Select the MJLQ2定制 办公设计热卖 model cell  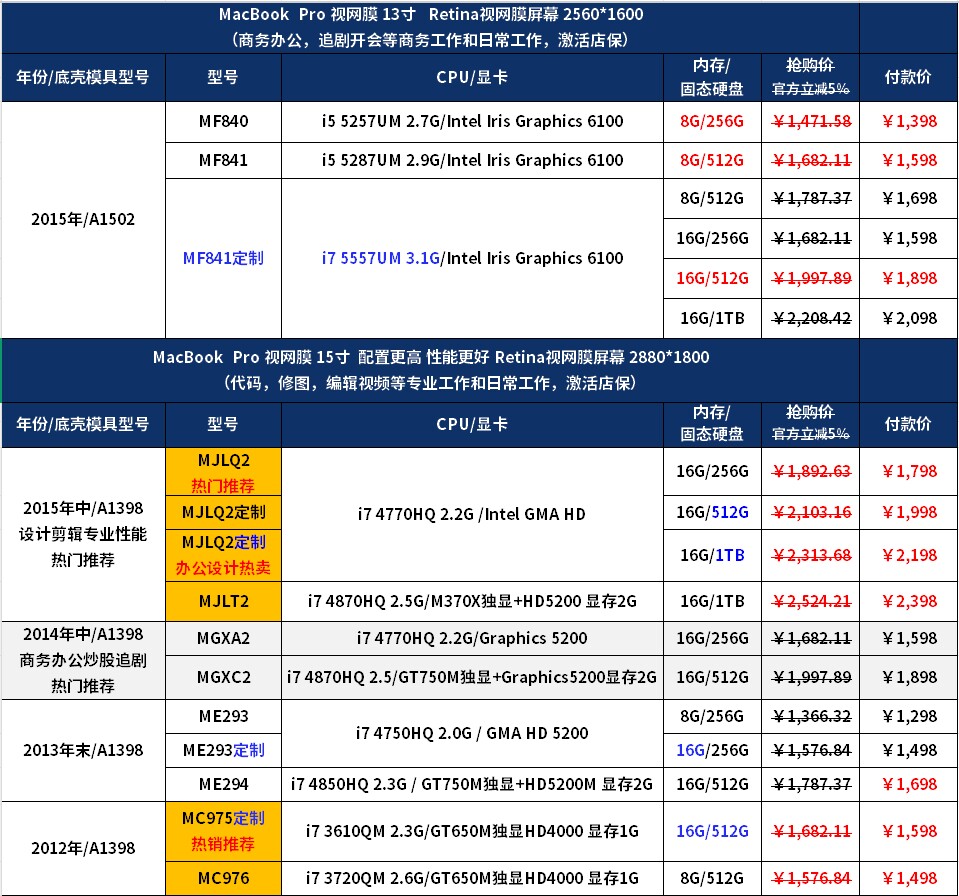pos(223,555)
